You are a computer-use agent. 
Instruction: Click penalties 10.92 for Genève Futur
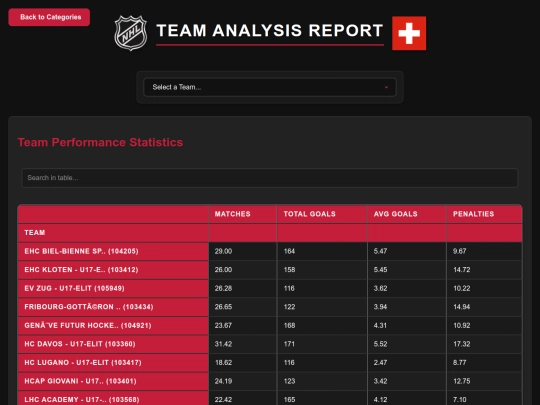coord(461,325)
